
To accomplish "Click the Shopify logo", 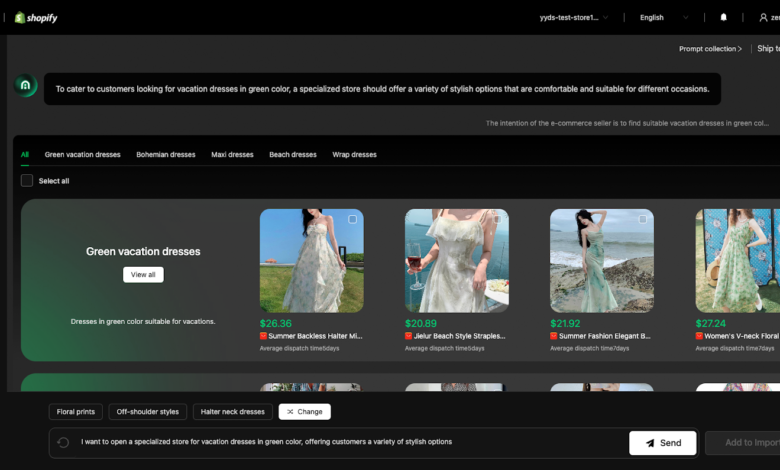I will 35,17.
